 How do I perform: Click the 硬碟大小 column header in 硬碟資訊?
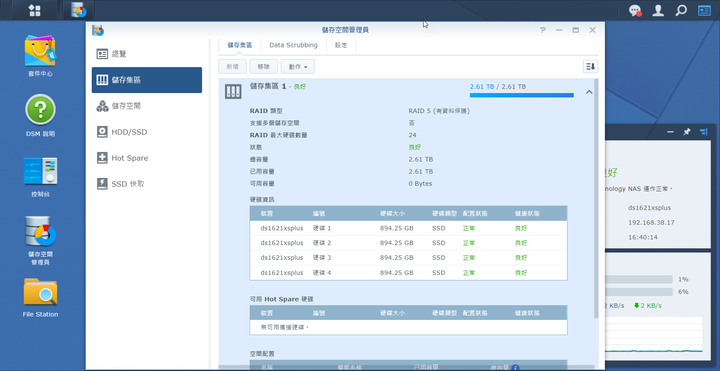pos(393,214)
